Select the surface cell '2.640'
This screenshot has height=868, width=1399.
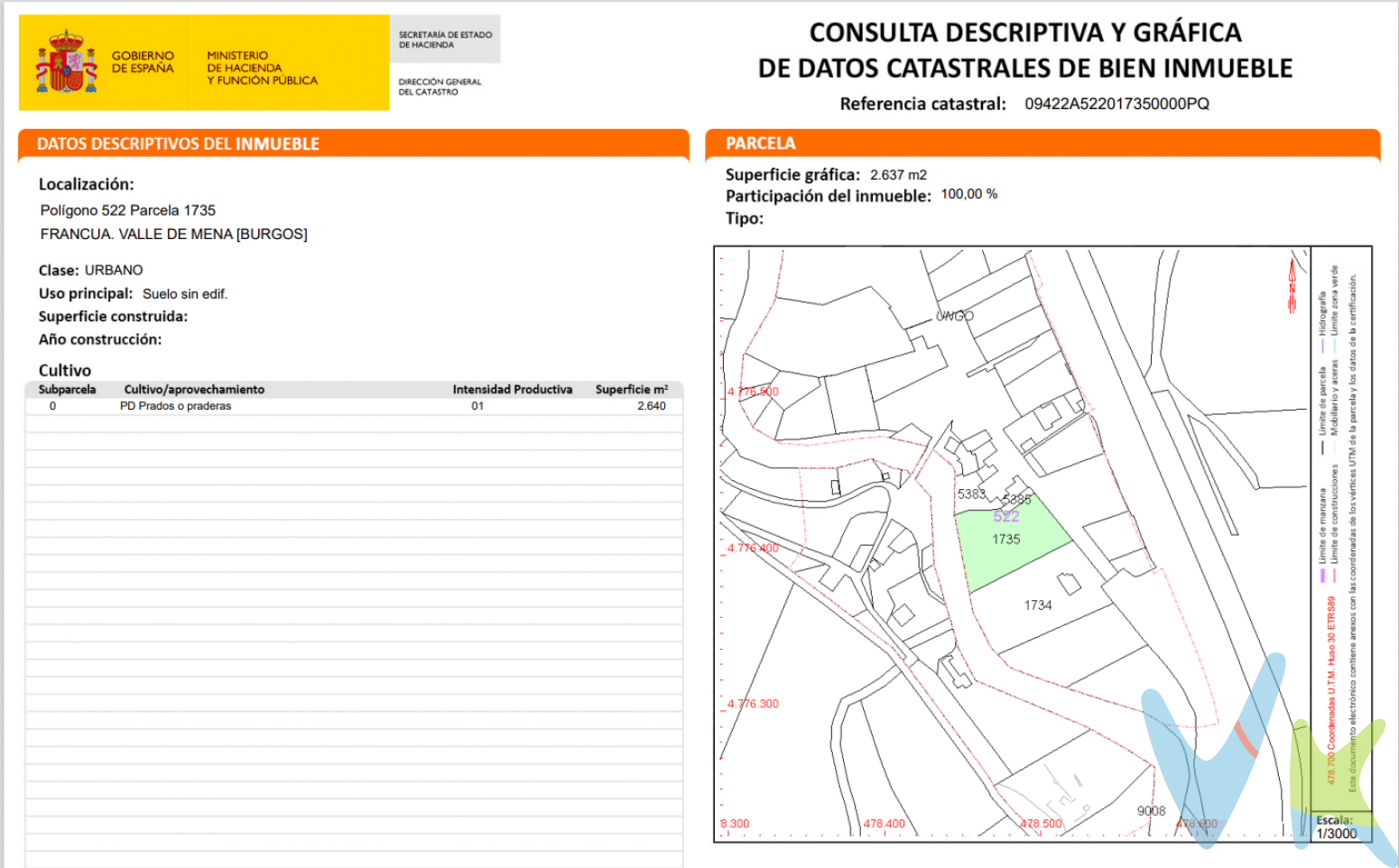652,406
